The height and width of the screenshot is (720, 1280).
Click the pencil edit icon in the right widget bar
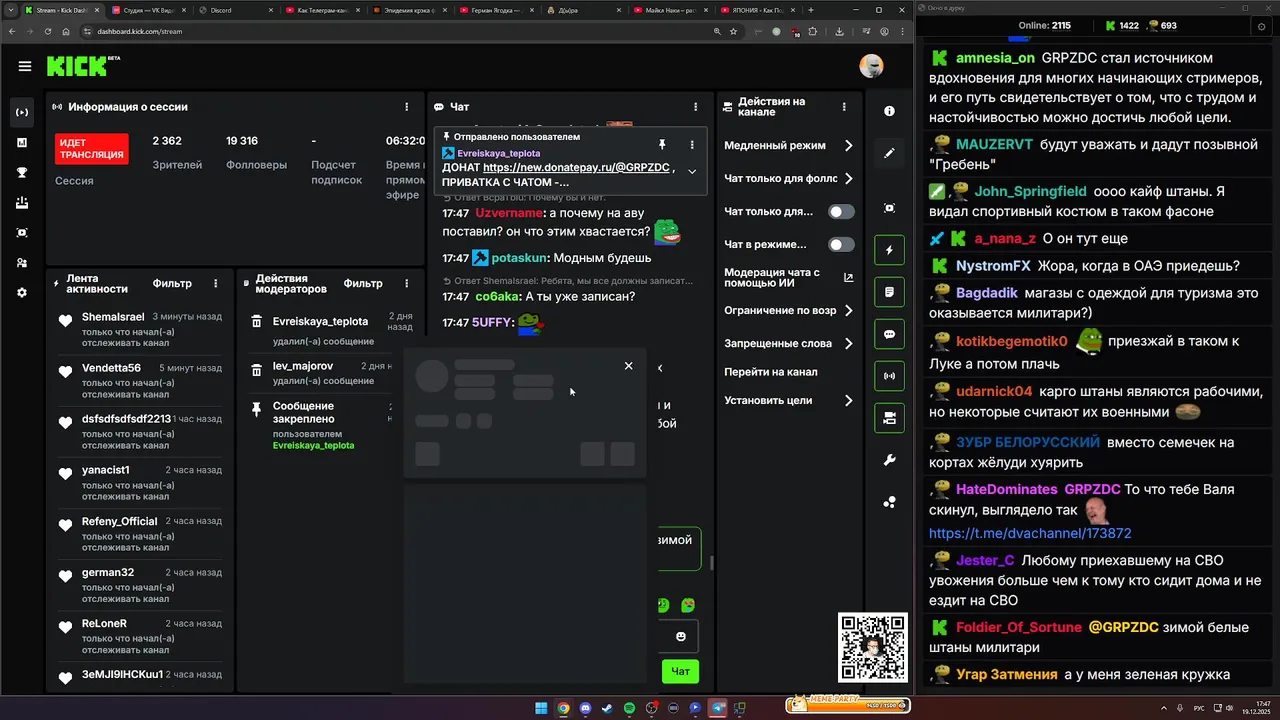(889, 153)
